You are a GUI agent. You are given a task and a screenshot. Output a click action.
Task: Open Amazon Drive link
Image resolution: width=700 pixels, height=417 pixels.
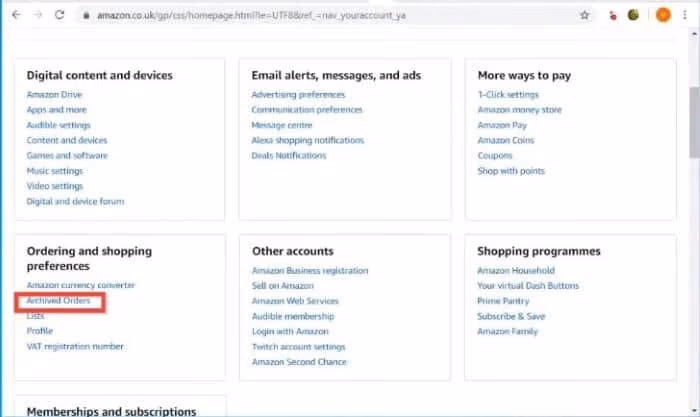[54, 95]
